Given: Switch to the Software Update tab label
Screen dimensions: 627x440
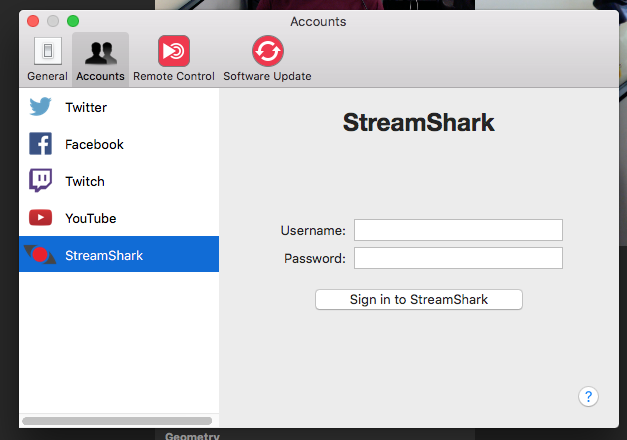Looking at the screenshot, I should click(267, 76).
